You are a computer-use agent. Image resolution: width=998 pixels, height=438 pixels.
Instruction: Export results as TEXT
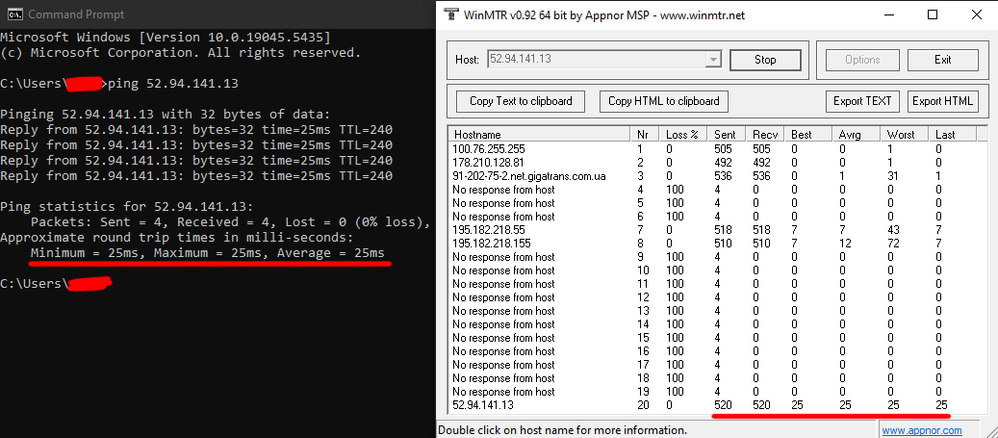(862, 101)
